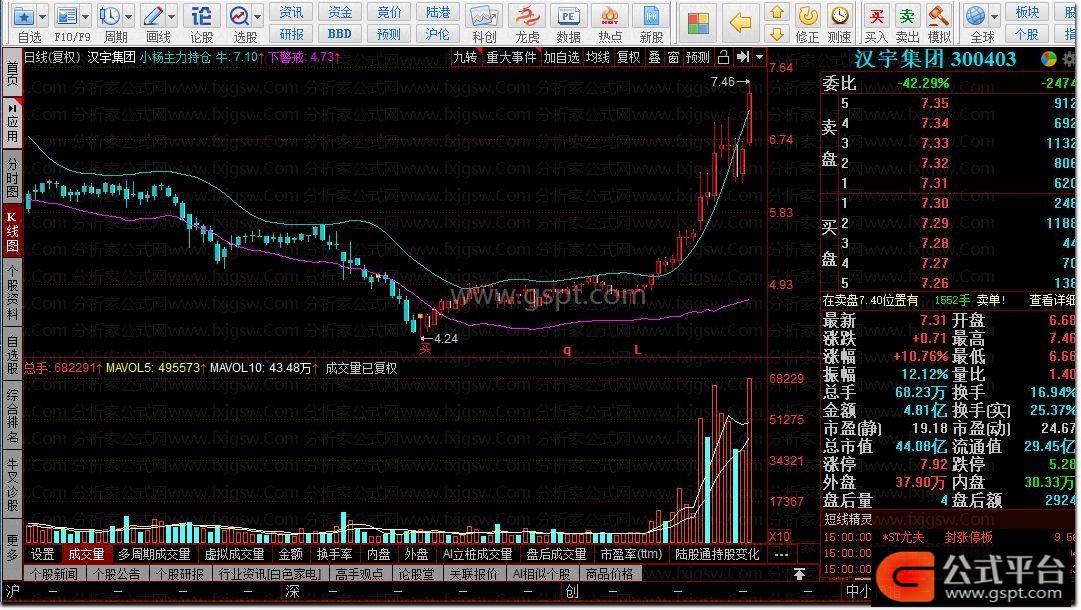Click the 研报 toolbar button
The width and height of the screenshot is (1081, 610).
[x=291, y=34]
